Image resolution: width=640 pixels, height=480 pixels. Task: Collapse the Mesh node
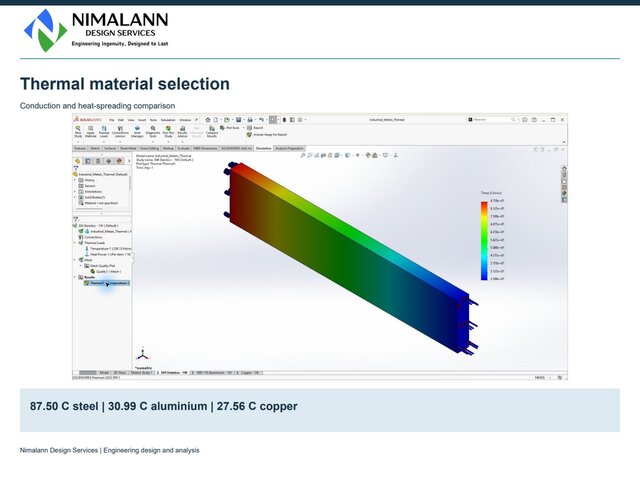pos(75,260)
